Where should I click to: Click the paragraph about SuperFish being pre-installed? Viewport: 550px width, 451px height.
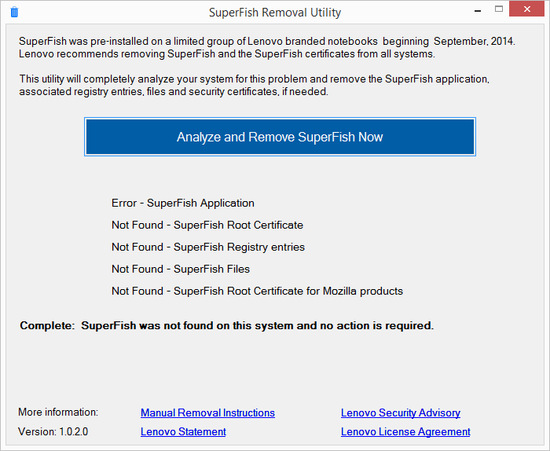tap(267, 48)
